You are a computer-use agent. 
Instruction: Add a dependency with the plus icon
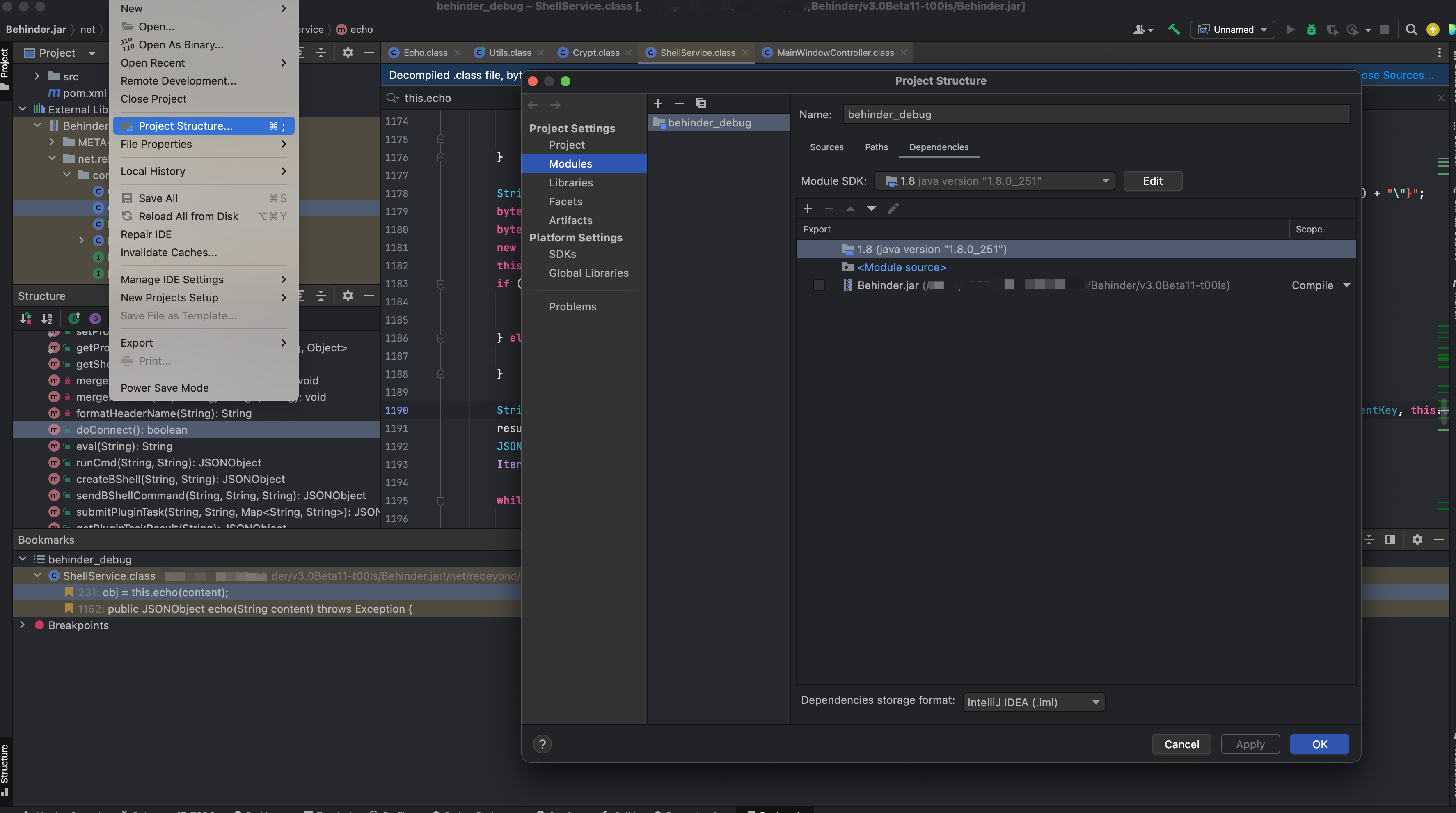click(808, 209)
